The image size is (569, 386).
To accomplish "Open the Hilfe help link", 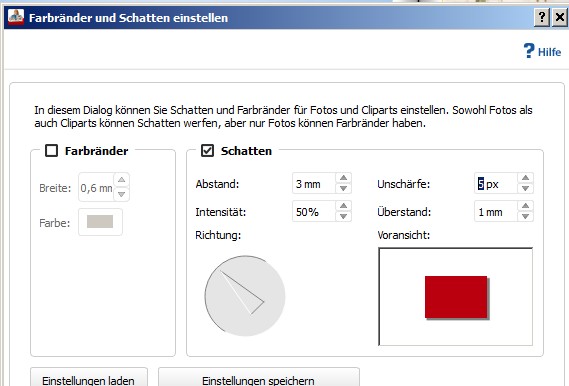I will 543,51.
